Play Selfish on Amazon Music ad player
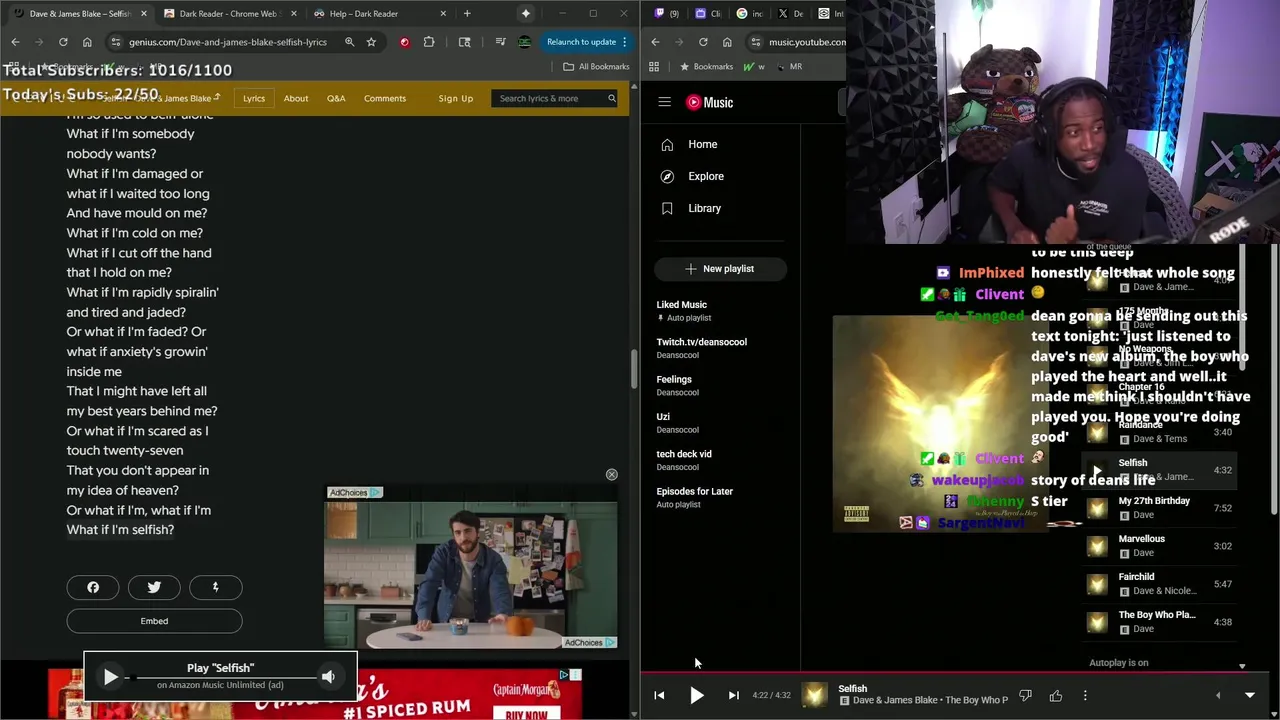The image size is (1280, 720). point(110,677)
